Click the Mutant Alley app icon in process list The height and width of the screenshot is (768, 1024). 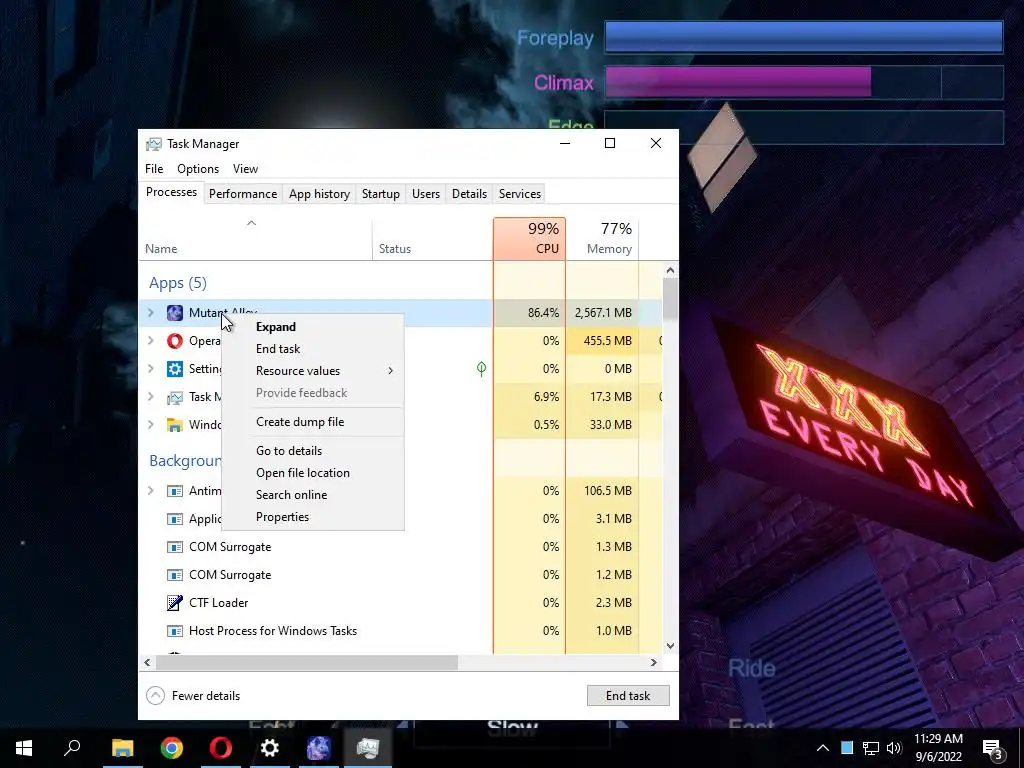tap(174, 313)
